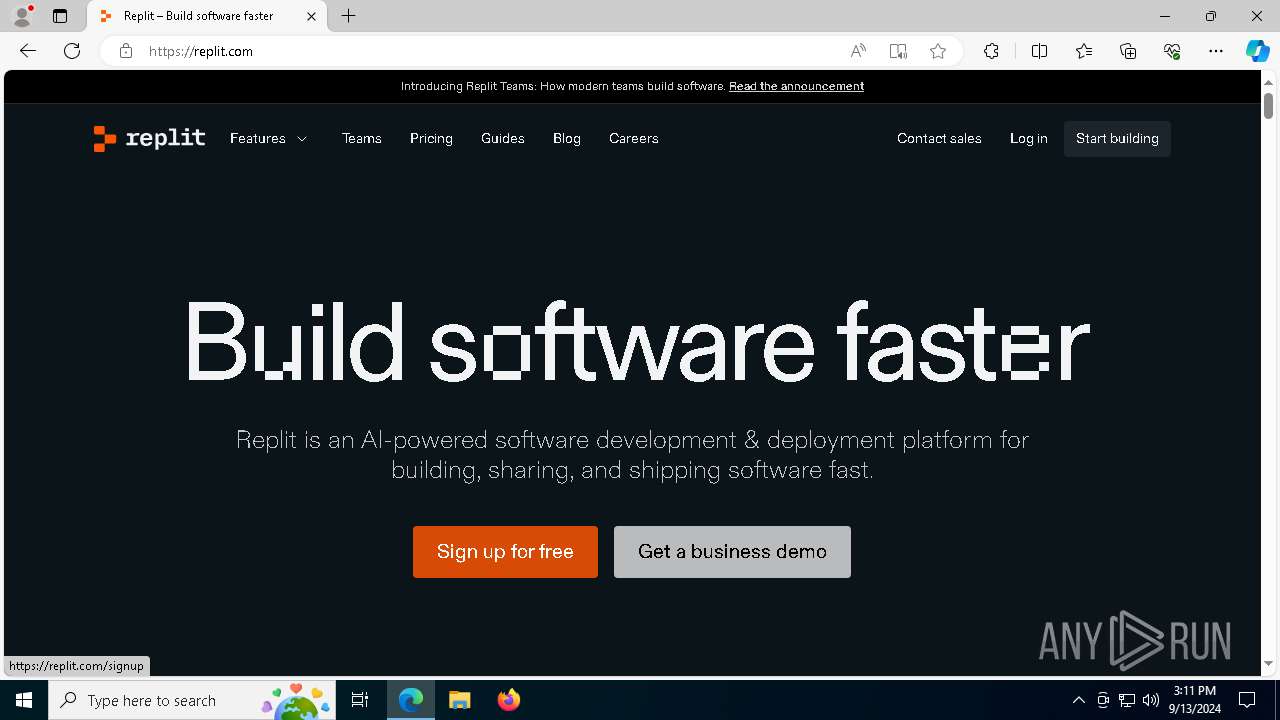Go to the Blog
Viewport: 1280px width, 720px height.
[566, 138]
